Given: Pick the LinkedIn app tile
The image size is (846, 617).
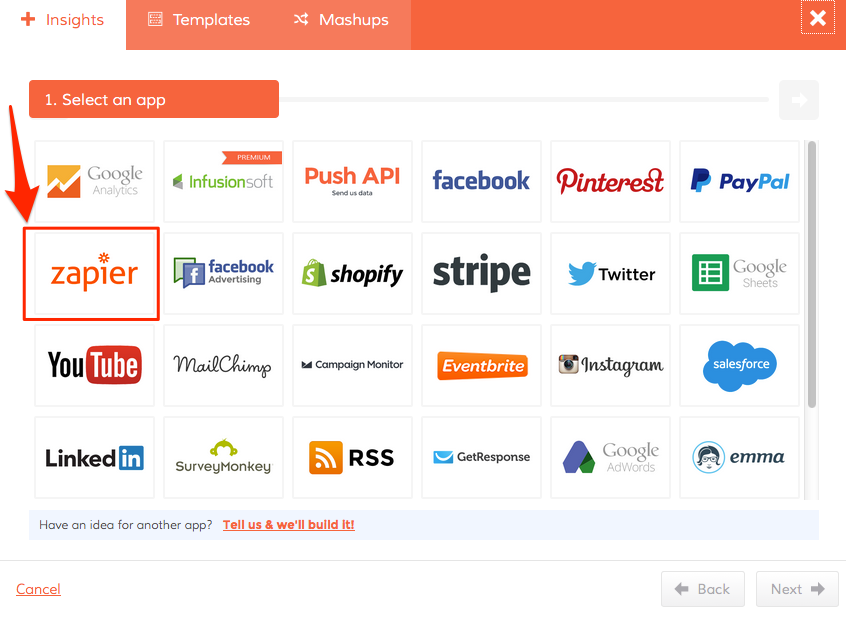Looking at the screenshot, I should tap(94, 457).
